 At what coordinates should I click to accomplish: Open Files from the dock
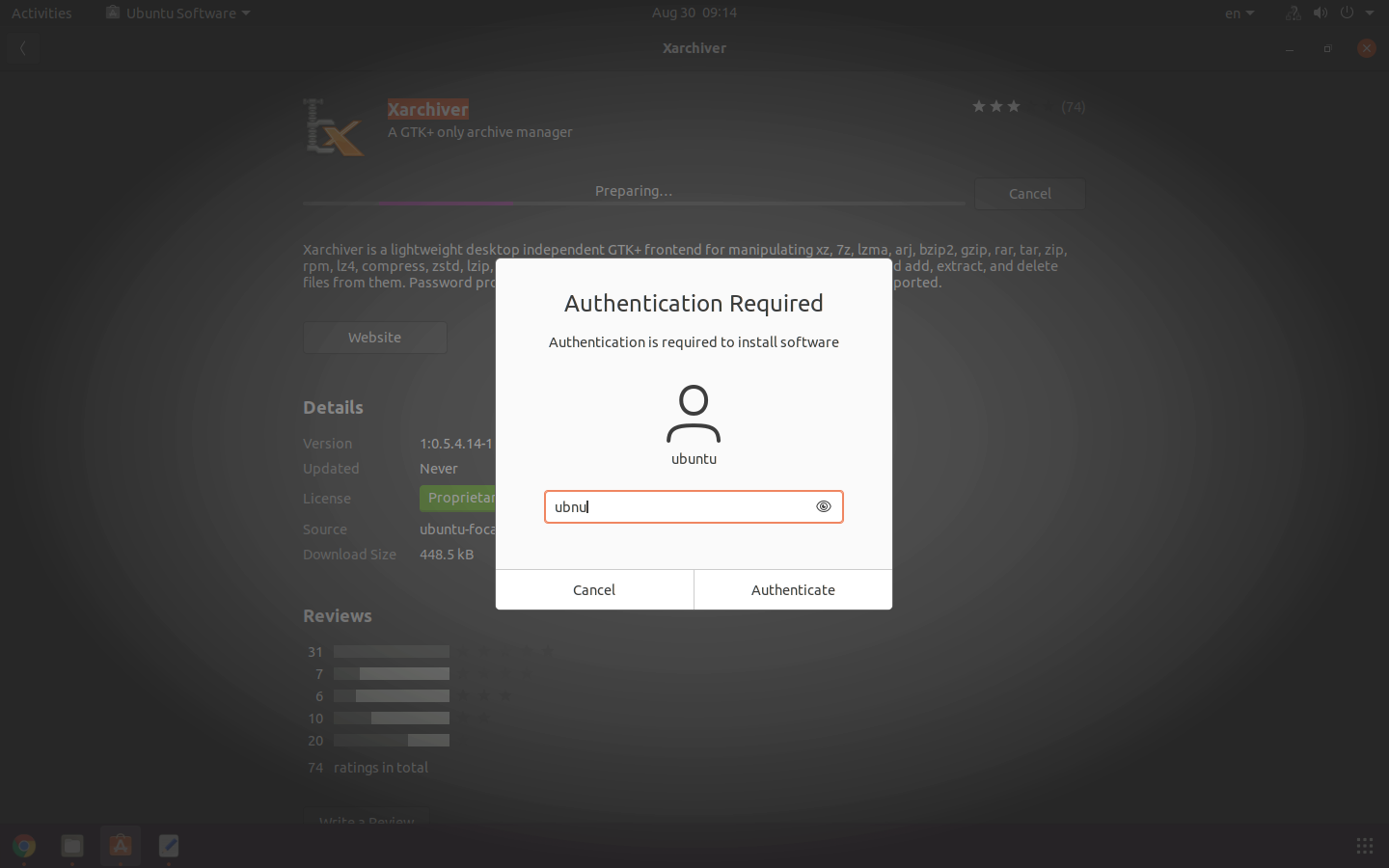(x=72, y=846)
